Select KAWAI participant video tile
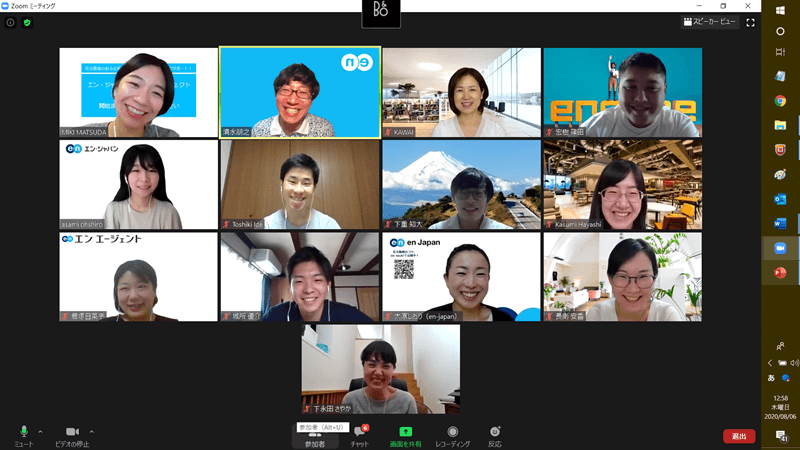Screen dimensions: 800x450 (x=461, y=92)
